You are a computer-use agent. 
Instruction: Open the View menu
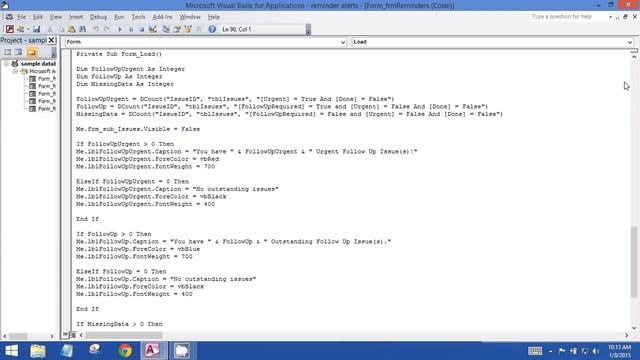56,17
